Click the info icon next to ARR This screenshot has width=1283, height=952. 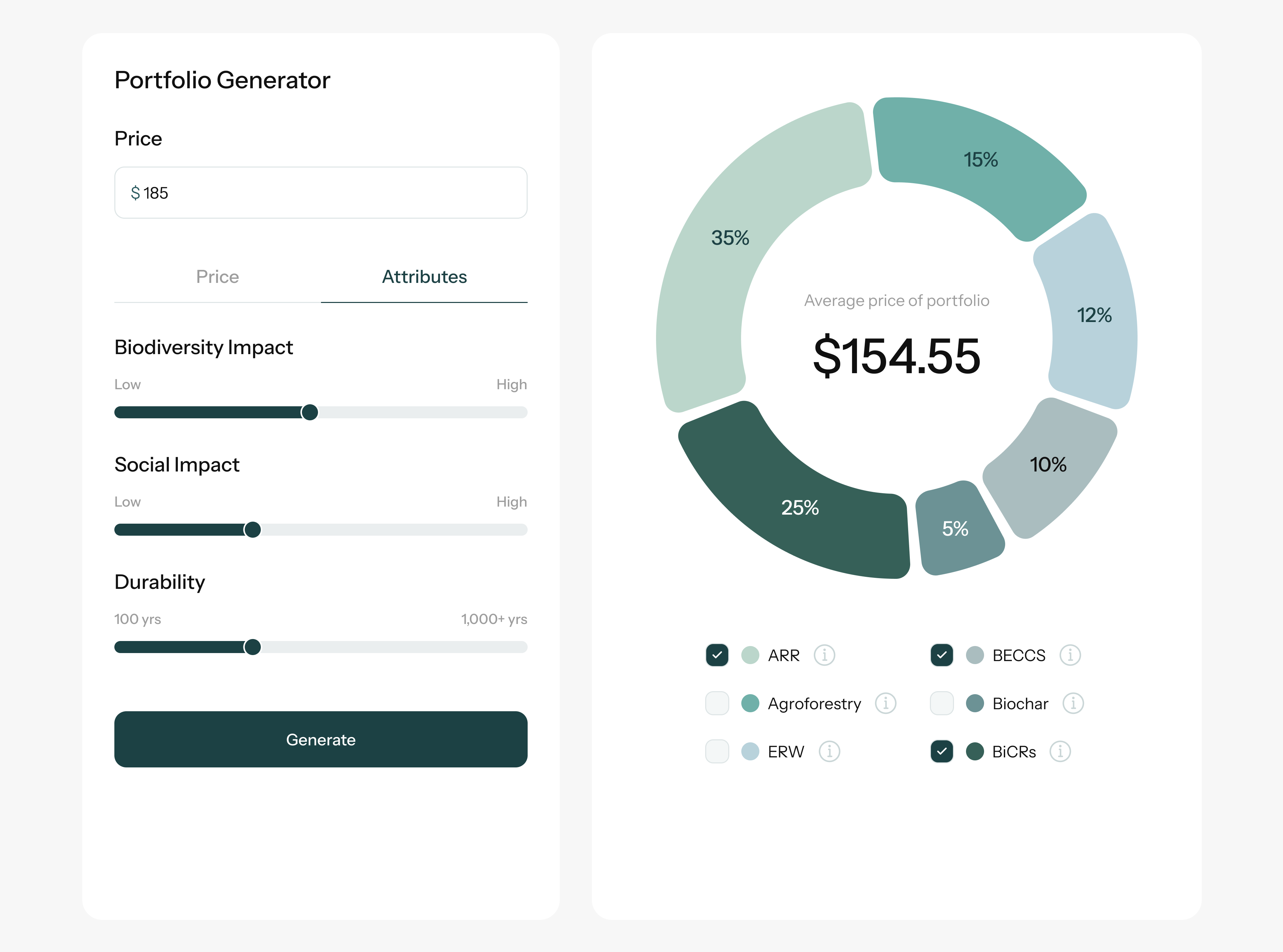point(824,655)
